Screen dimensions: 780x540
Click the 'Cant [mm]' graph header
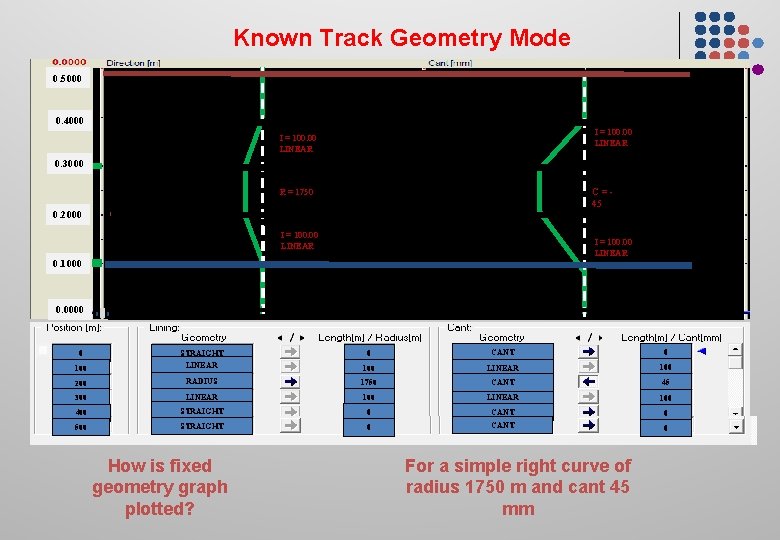pyautogui.click(x=450, y=63)
